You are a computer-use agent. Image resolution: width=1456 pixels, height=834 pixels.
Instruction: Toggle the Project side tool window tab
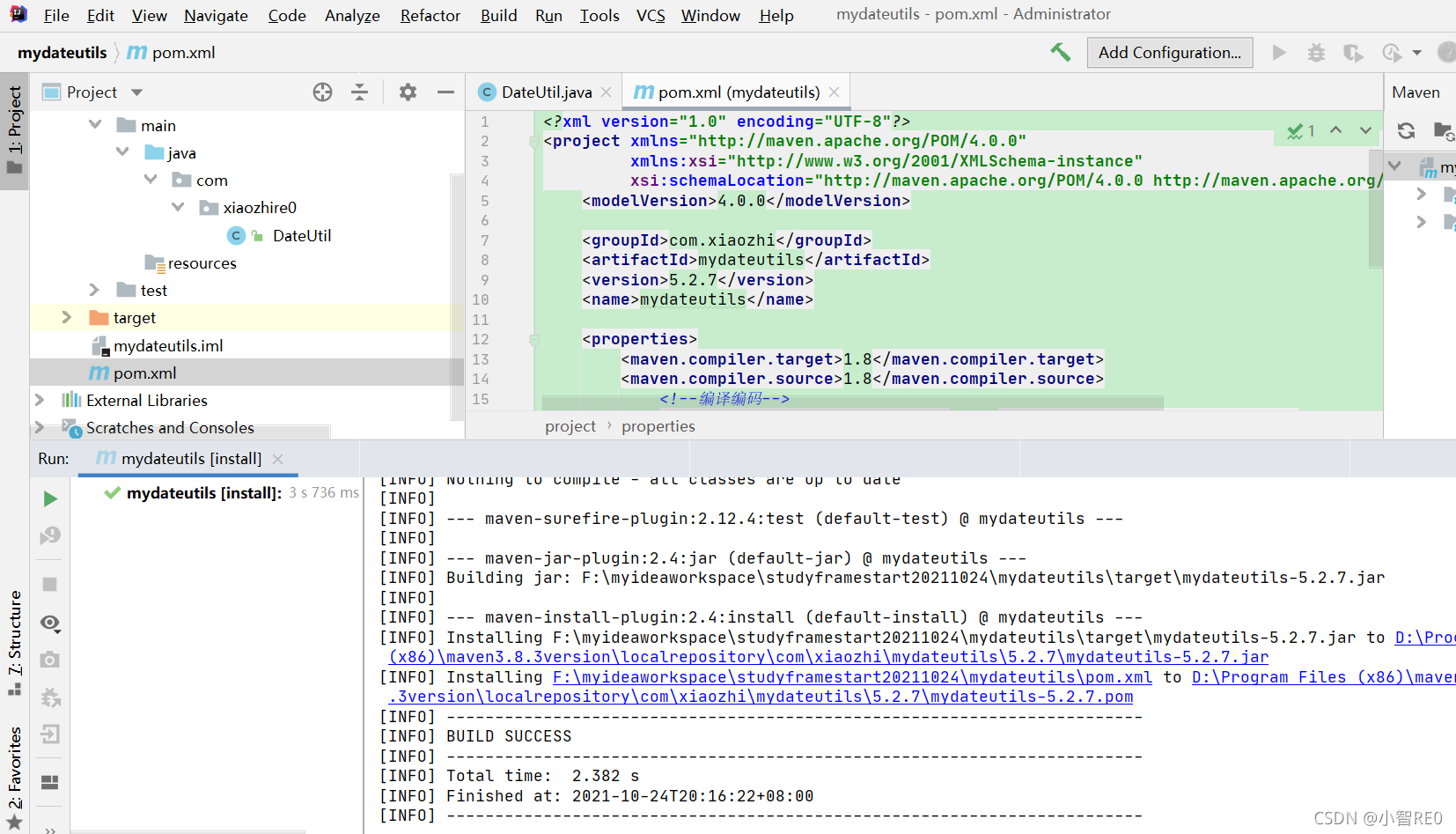pyautogui.click(x=15, y=130)
